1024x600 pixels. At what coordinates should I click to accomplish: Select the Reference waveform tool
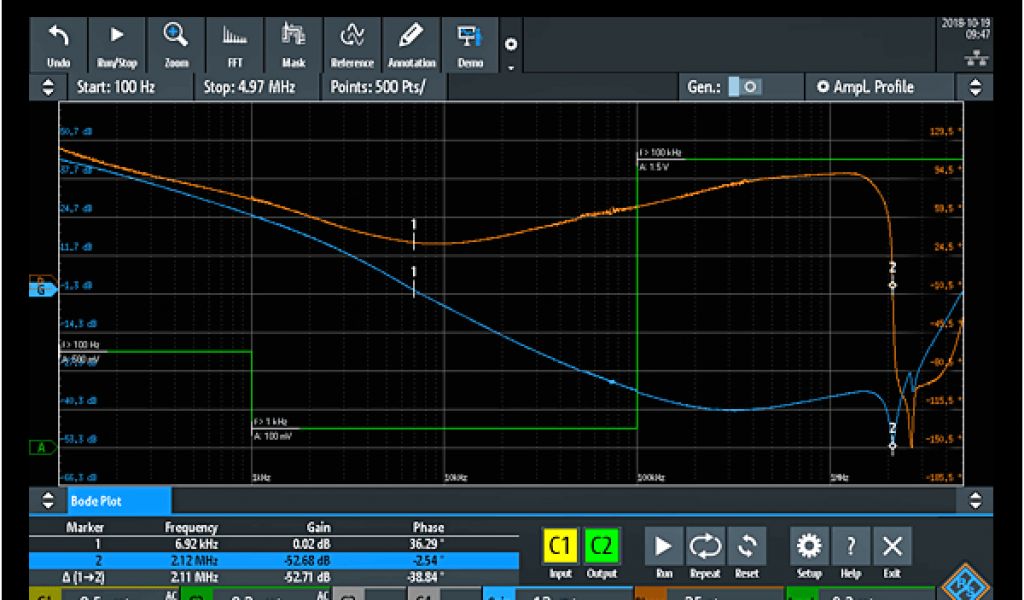click(x=352, y=45)
